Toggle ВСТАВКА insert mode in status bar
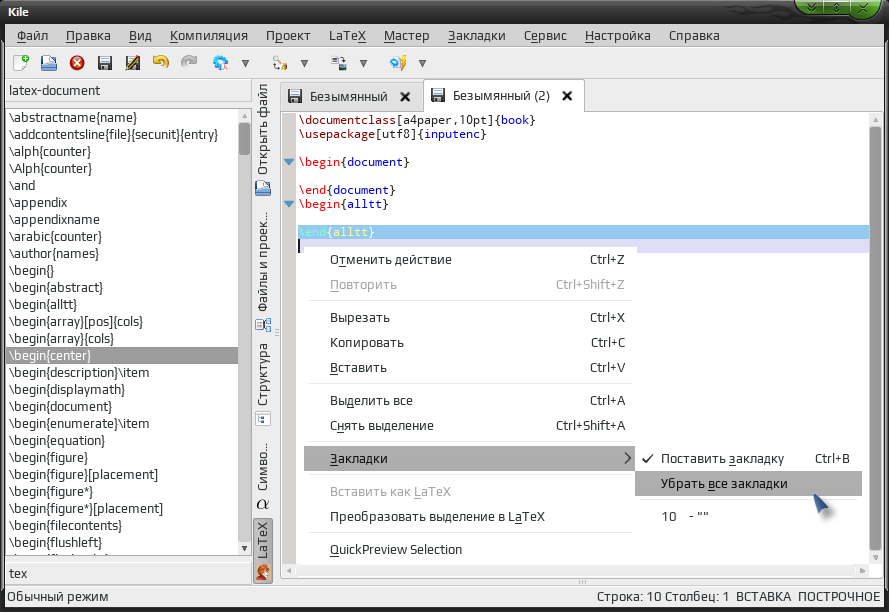The height and width of the screenshot is (612, 889). pos(763,597)
